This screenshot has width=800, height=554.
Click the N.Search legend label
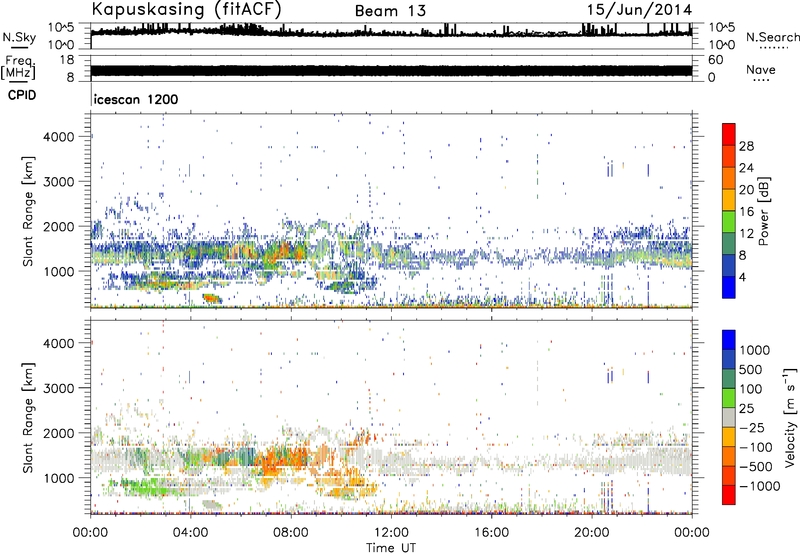tap(773, 37)
